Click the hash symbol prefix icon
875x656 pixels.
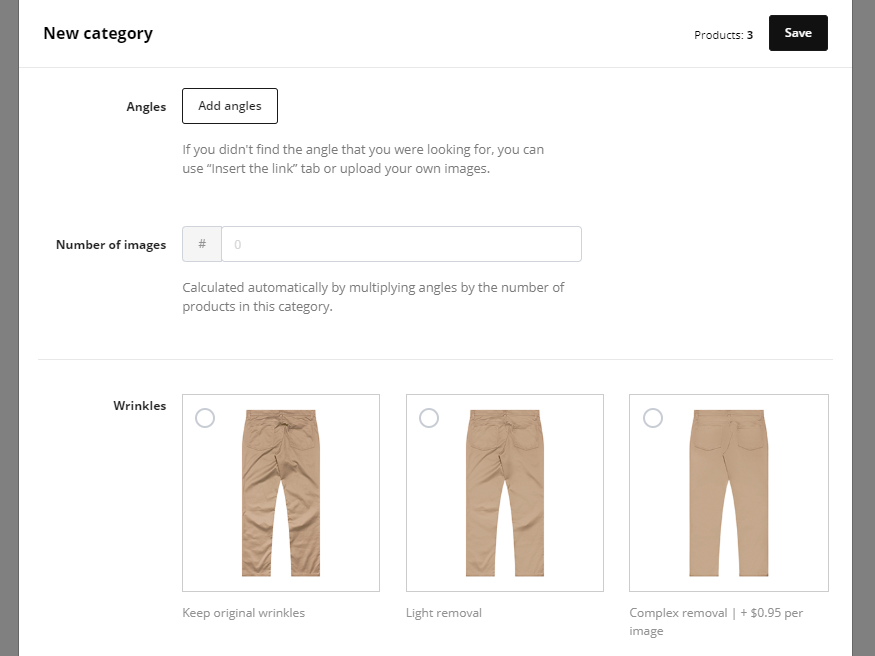point(202,244)
